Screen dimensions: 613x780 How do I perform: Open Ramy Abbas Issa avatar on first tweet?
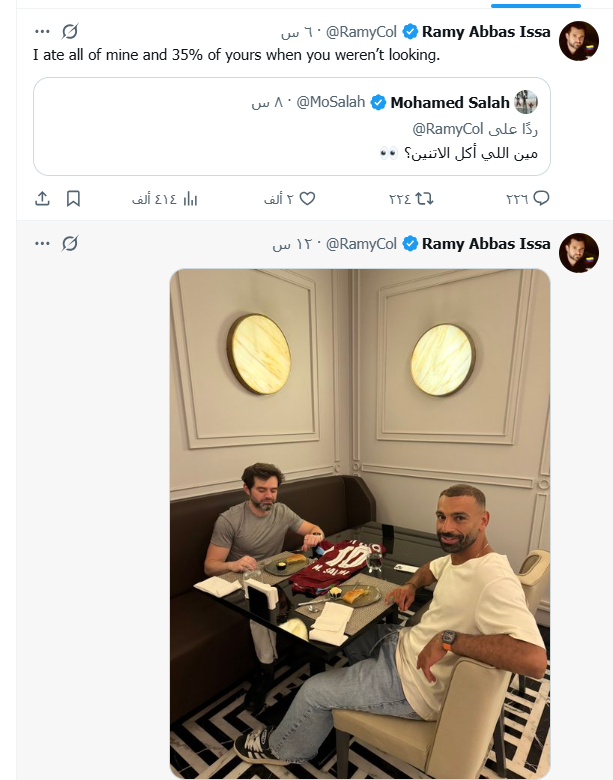point(579,41)
